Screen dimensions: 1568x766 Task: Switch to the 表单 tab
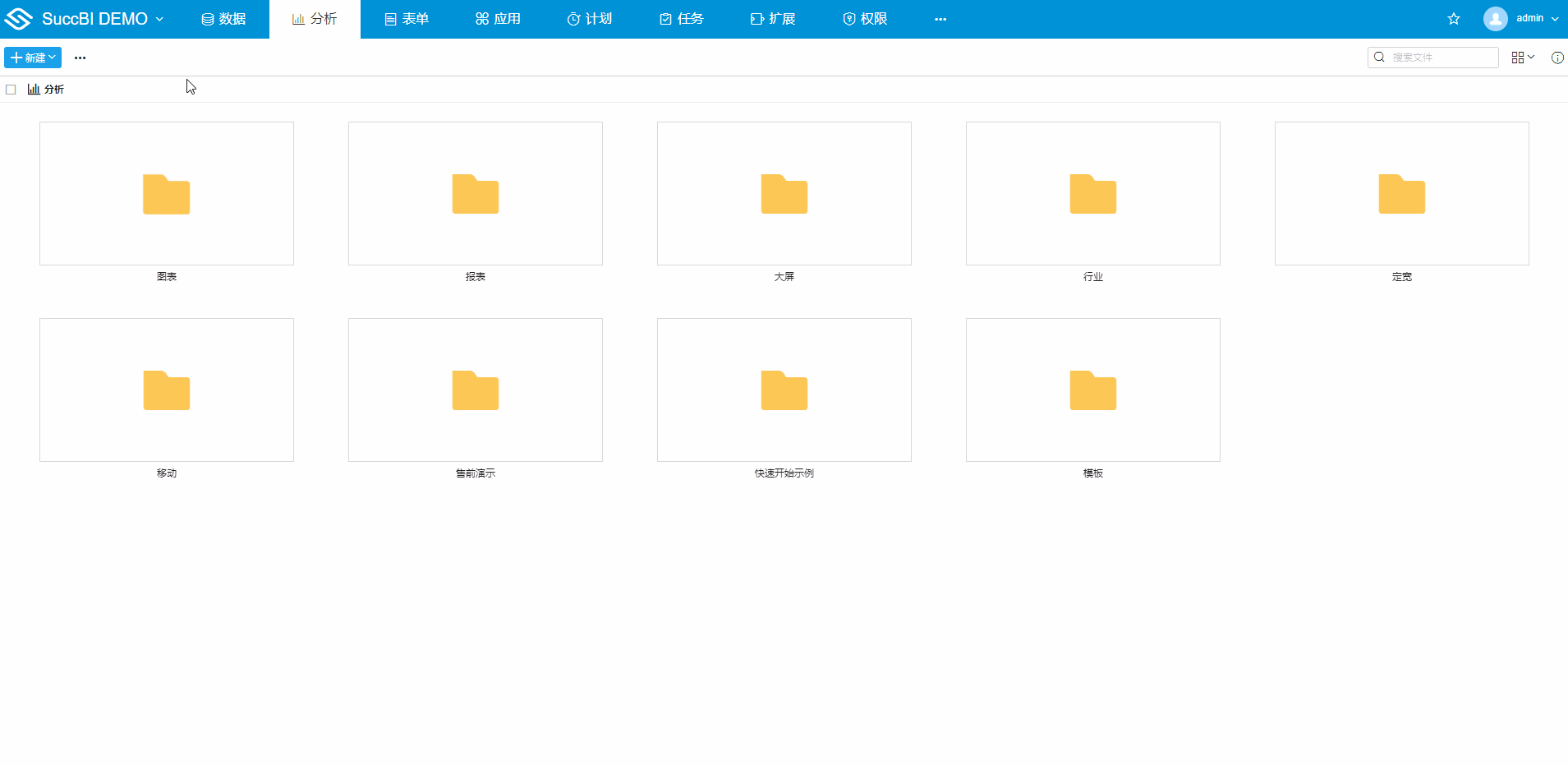pyautogui.click(x=407, y=19)
